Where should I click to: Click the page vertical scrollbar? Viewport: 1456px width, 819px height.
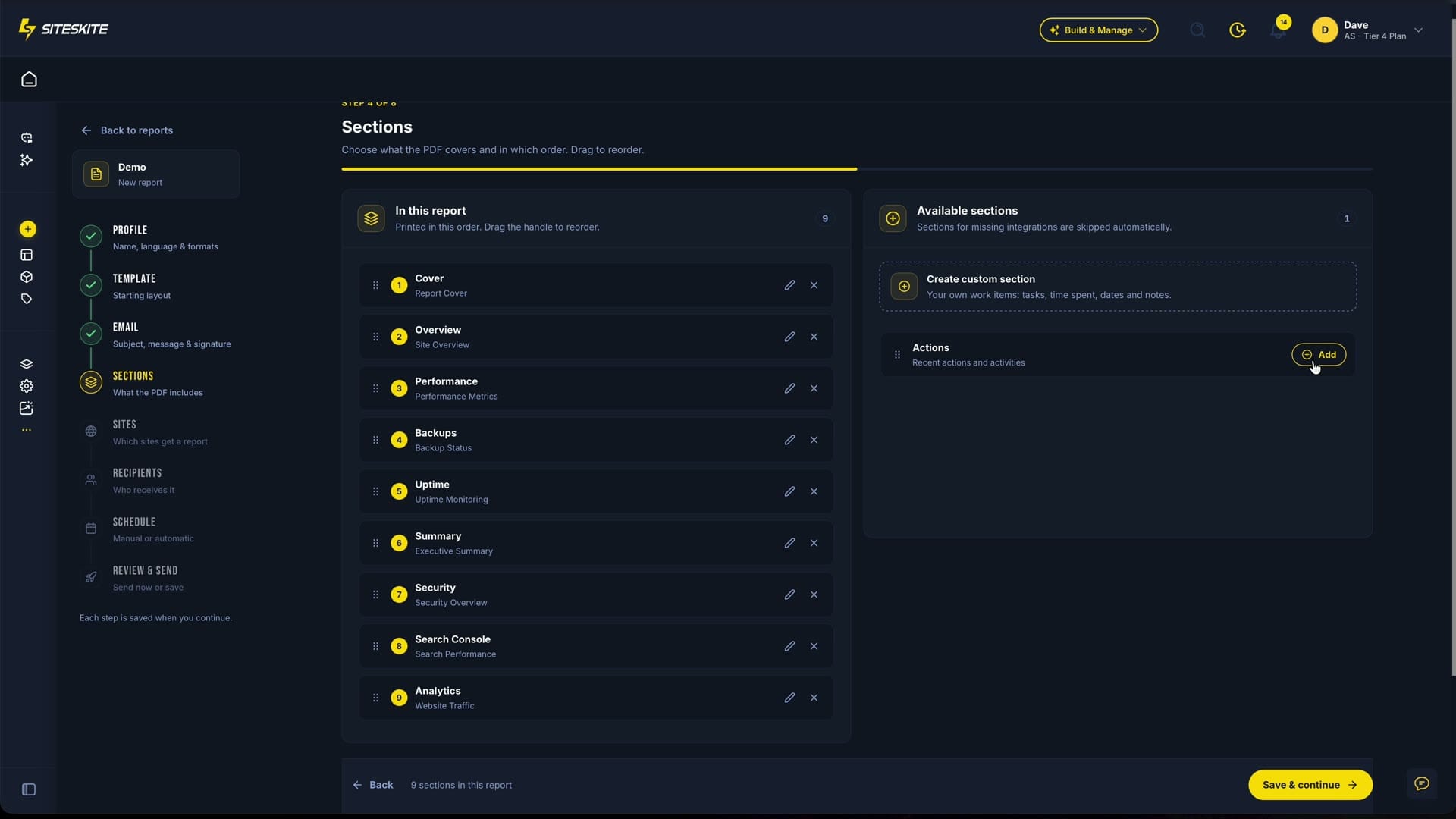(x=1453, y=347)
